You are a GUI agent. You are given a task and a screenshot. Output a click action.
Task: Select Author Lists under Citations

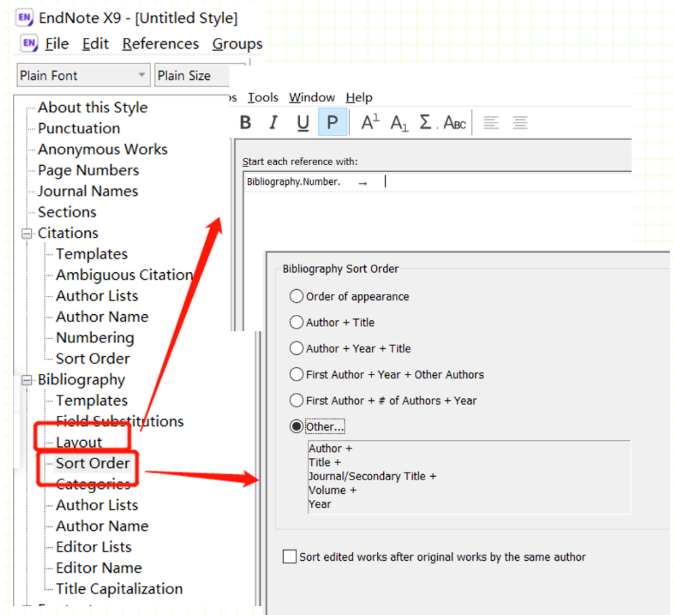click(x=97, y=296)
